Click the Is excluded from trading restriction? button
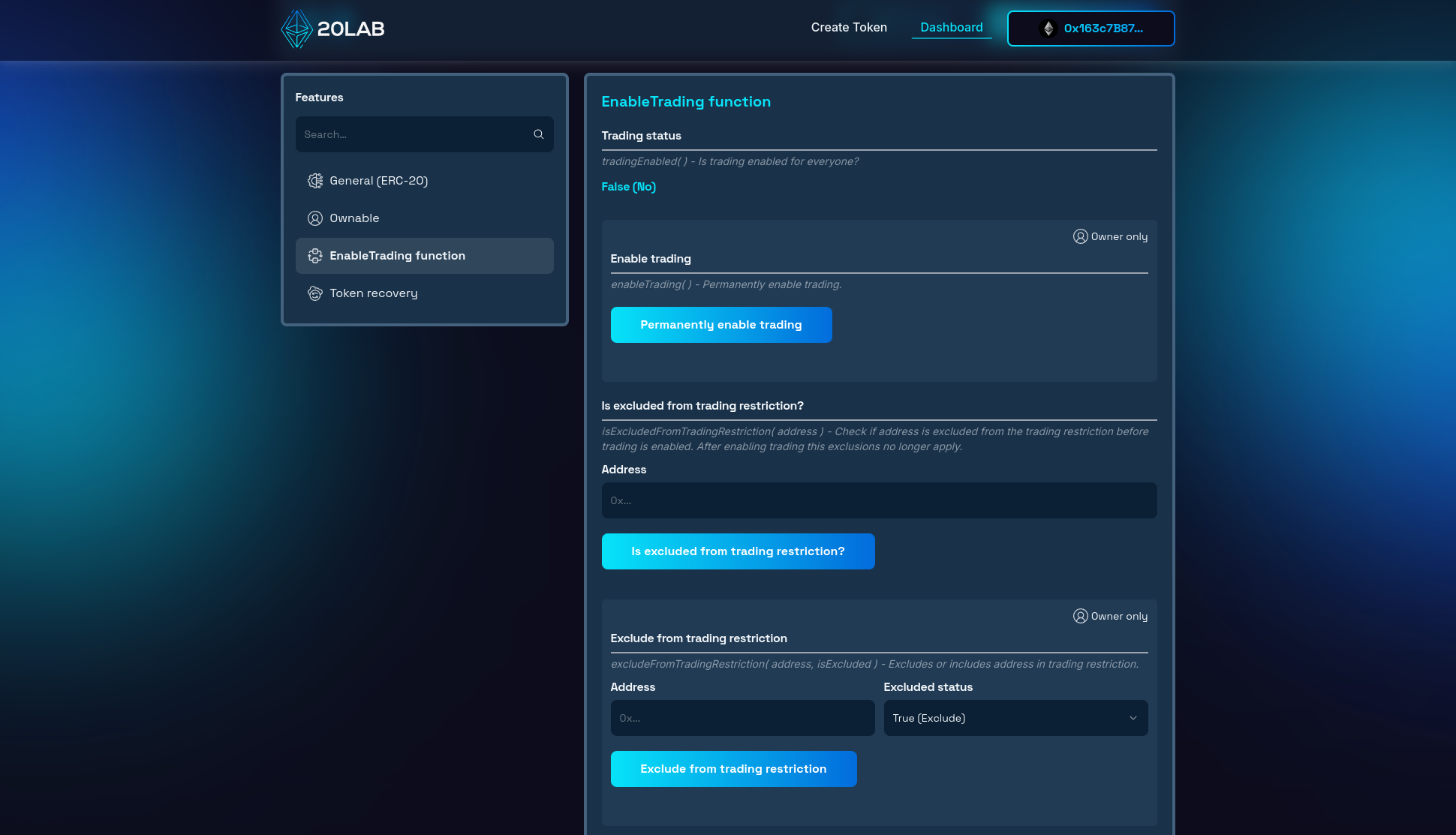The image size is (1456, 835). (x=738, y=551)
